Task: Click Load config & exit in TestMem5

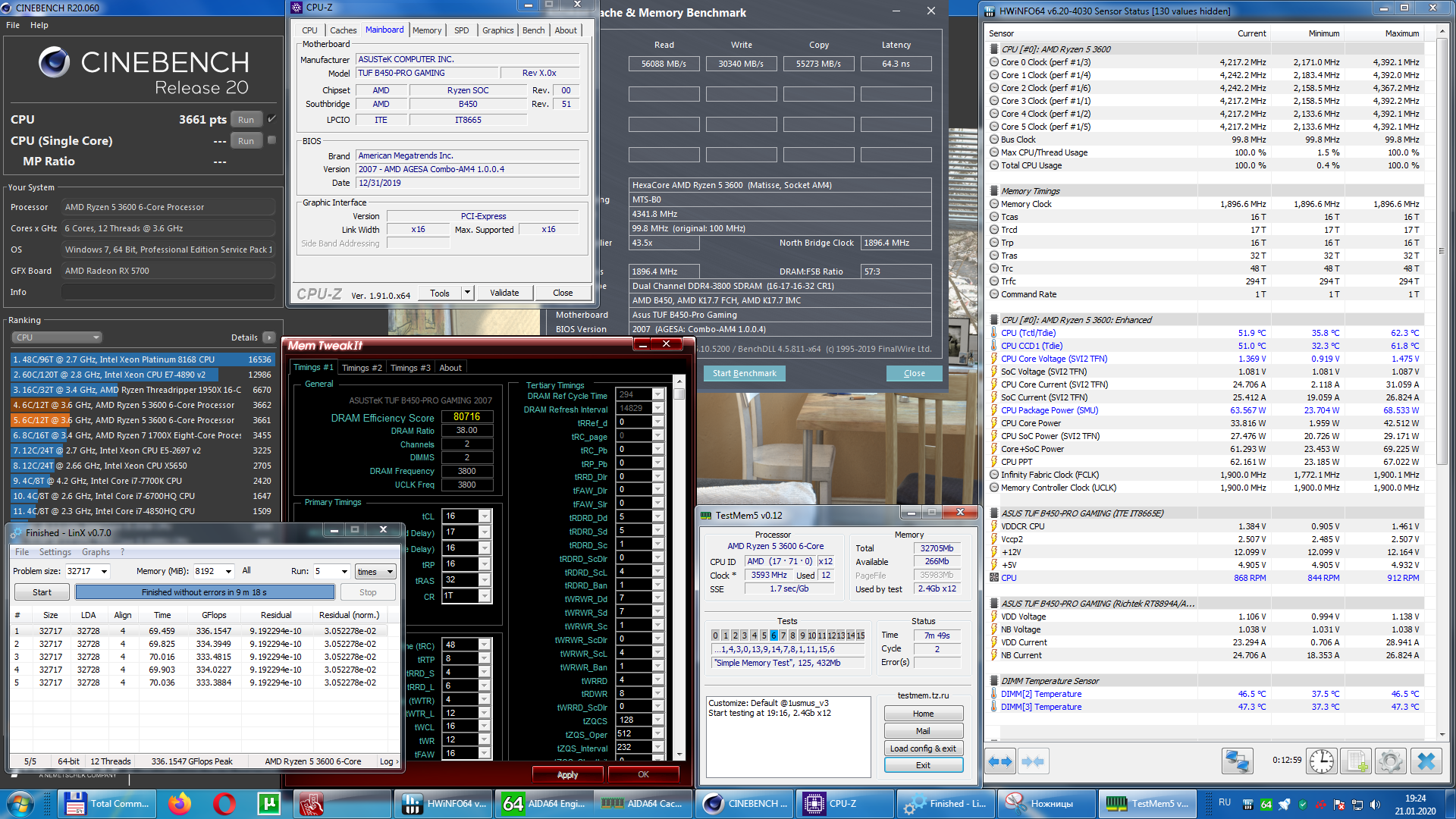Action: pyautogui.click(x=923, y=748)
